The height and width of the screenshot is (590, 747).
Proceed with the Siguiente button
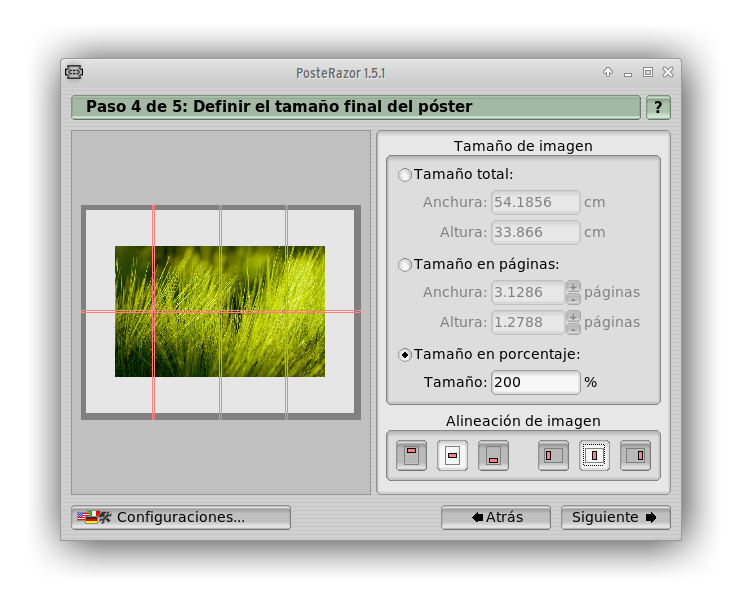[x=616, y=518]
